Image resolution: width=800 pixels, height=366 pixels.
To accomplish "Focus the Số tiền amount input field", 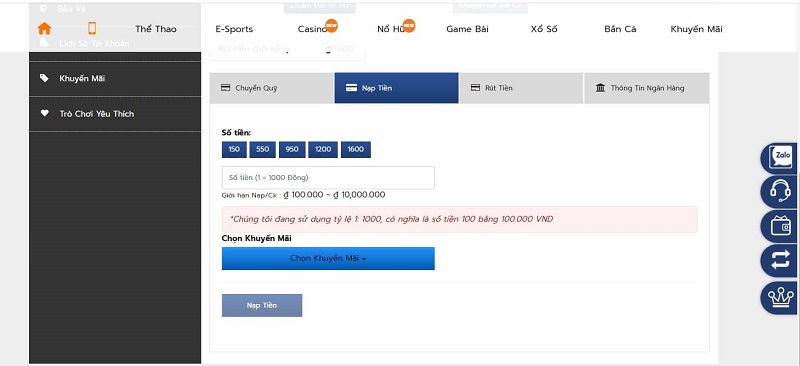I will coord(328,178).
